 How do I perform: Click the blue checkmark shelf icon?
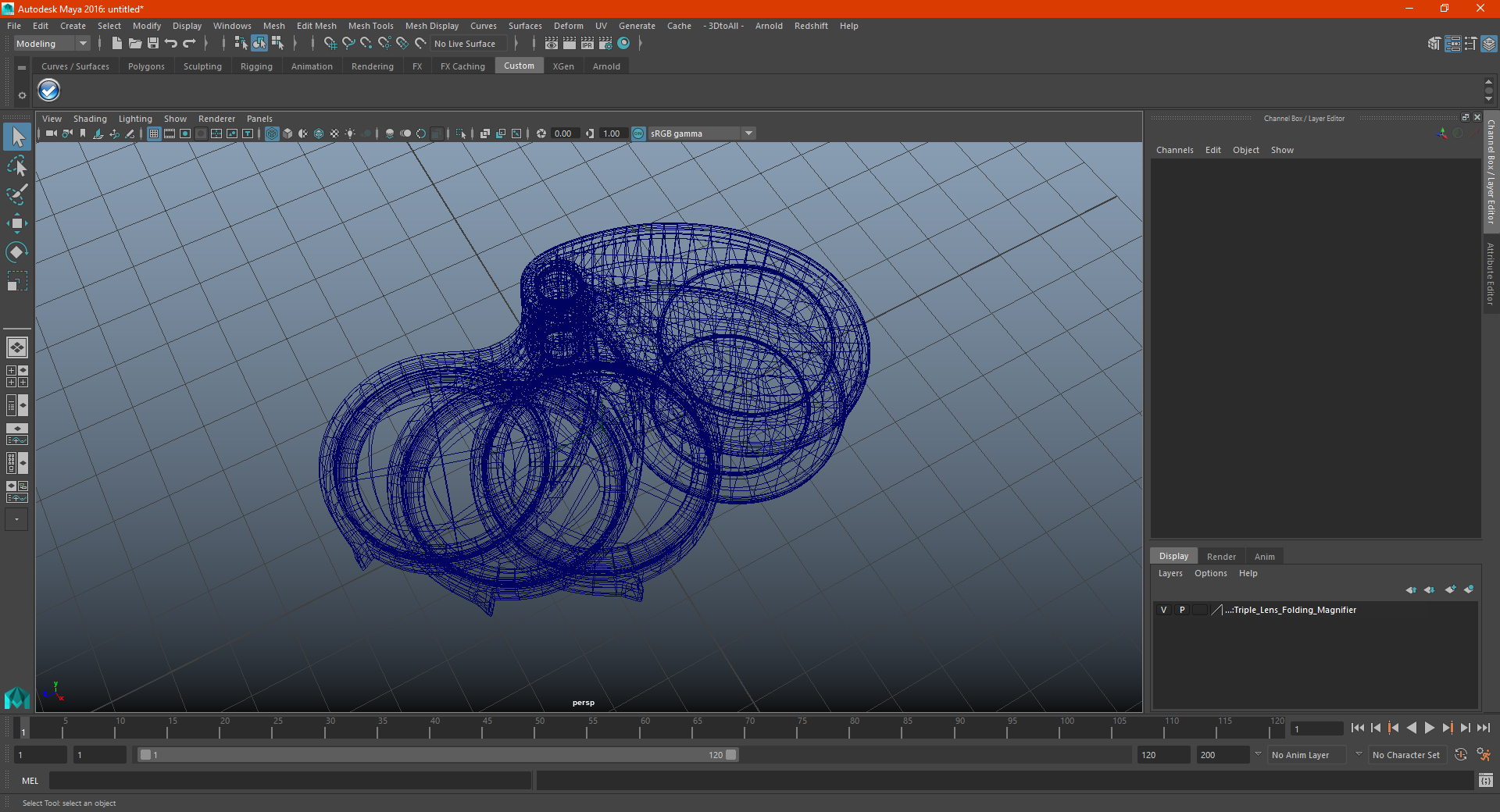(x=49, y=91)
